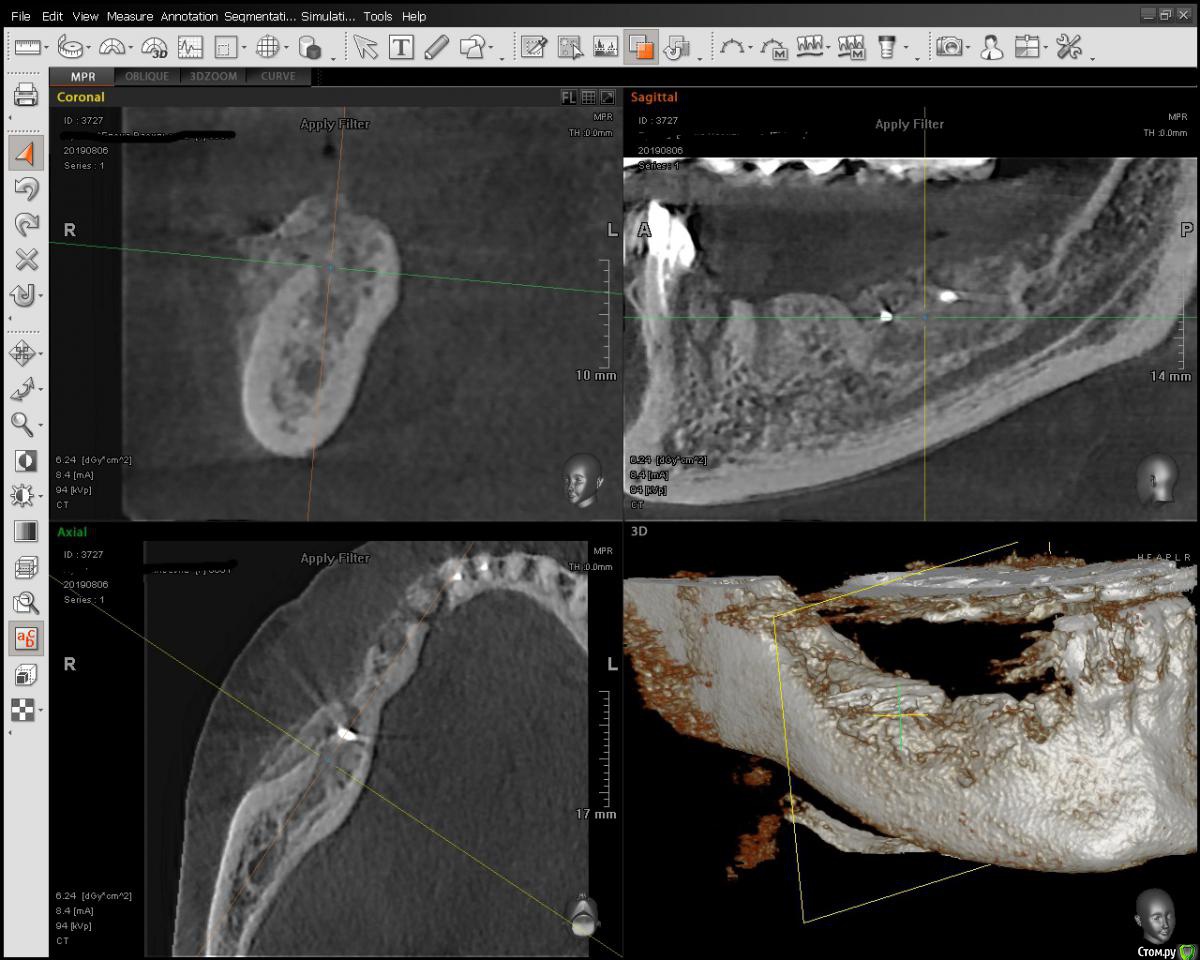Expand the zoom magnifier tool dropdown arrow
The height and width of the screenshot is (960, 1200).
pos(40,426)
